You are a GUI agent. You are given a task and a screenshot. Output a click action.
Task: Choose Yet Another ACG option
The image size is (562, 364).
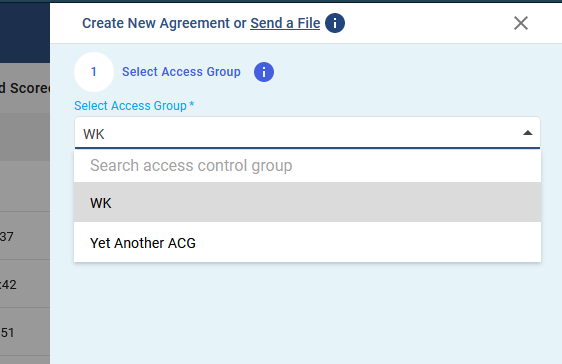[307, 242]
